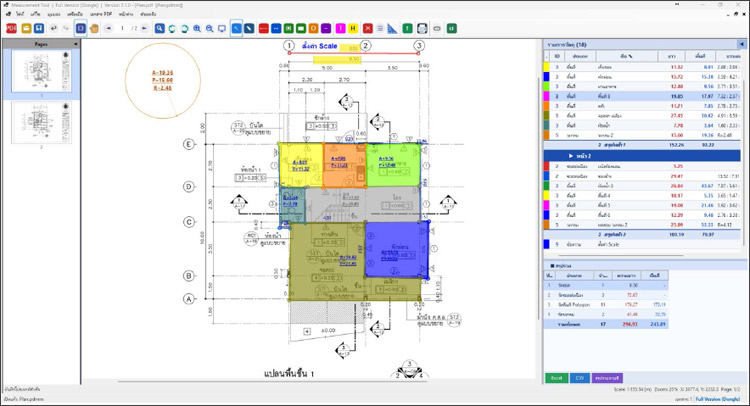Click the zoom in magnifier icon
750x406 pixels.
click(x=196, y=28)
